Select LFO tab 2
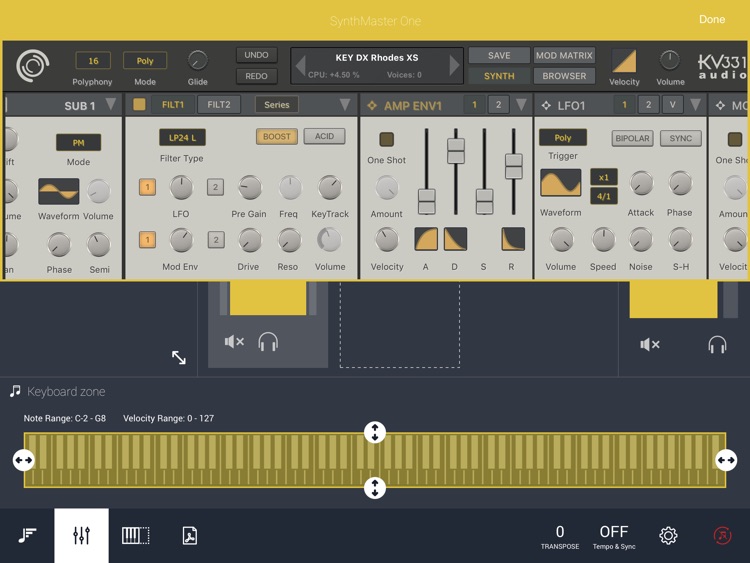 648,105
